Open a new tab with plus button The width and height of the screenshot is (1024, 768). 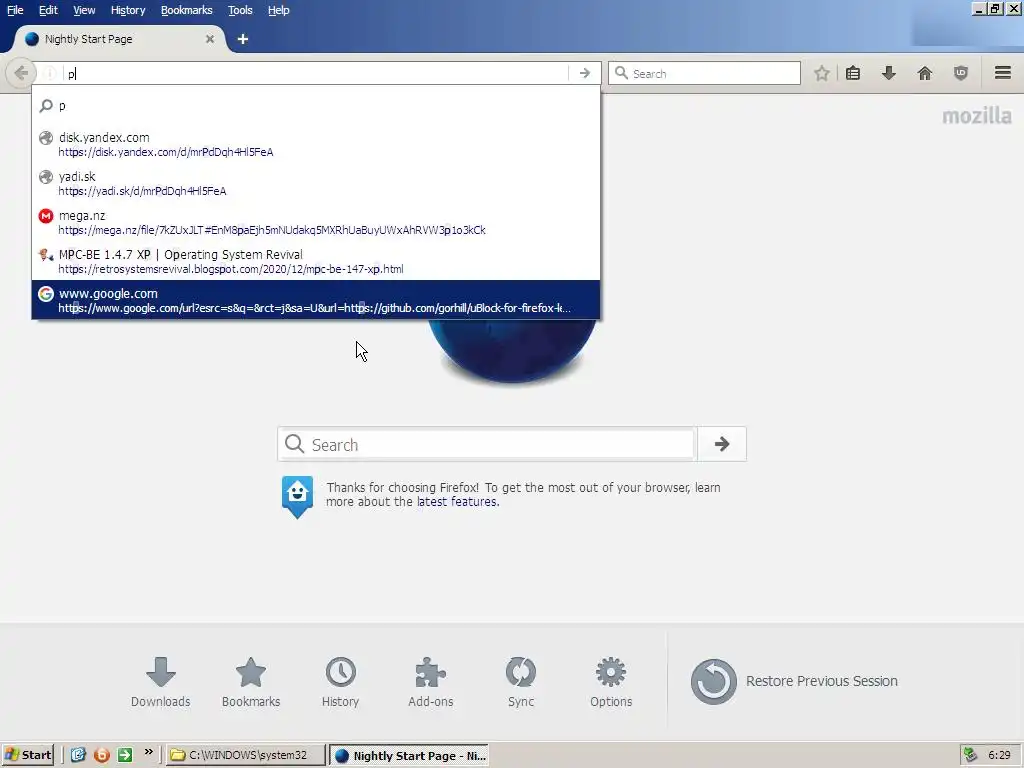[x=243, y=39]
